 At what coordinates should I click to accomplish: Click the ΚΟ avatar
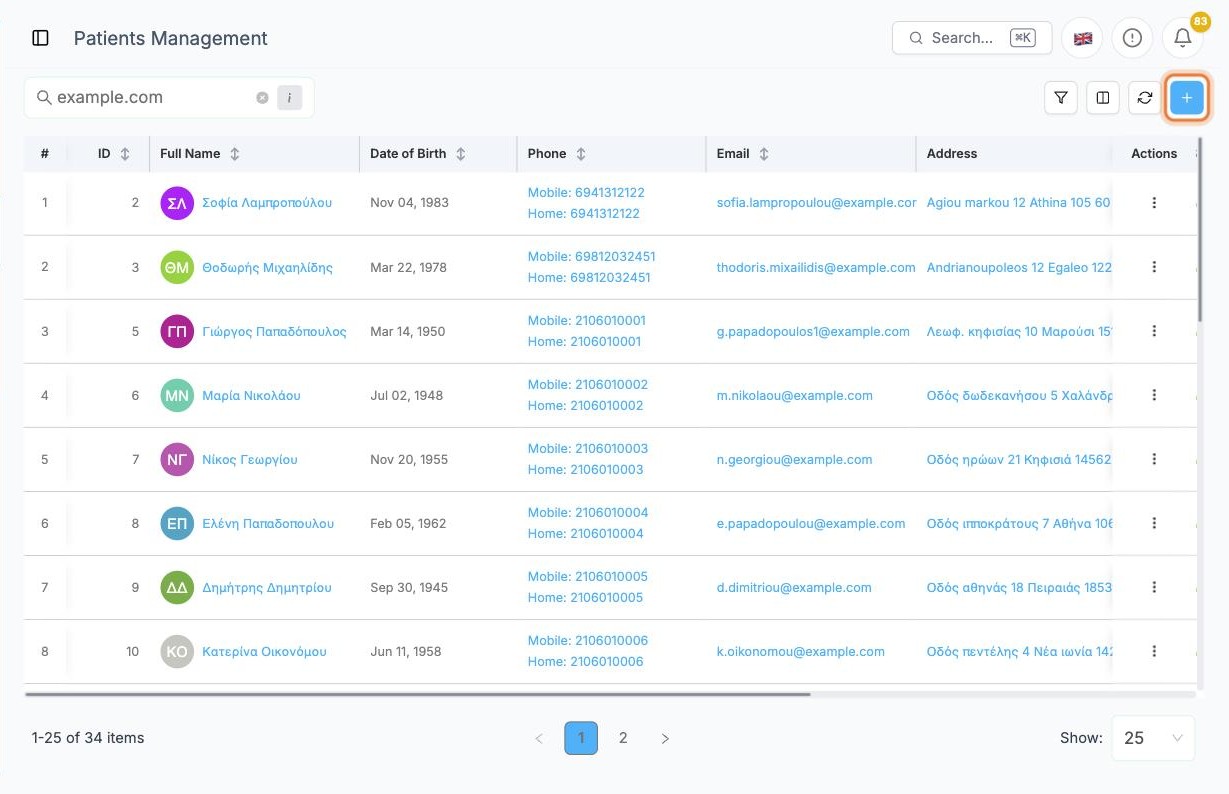177,651
